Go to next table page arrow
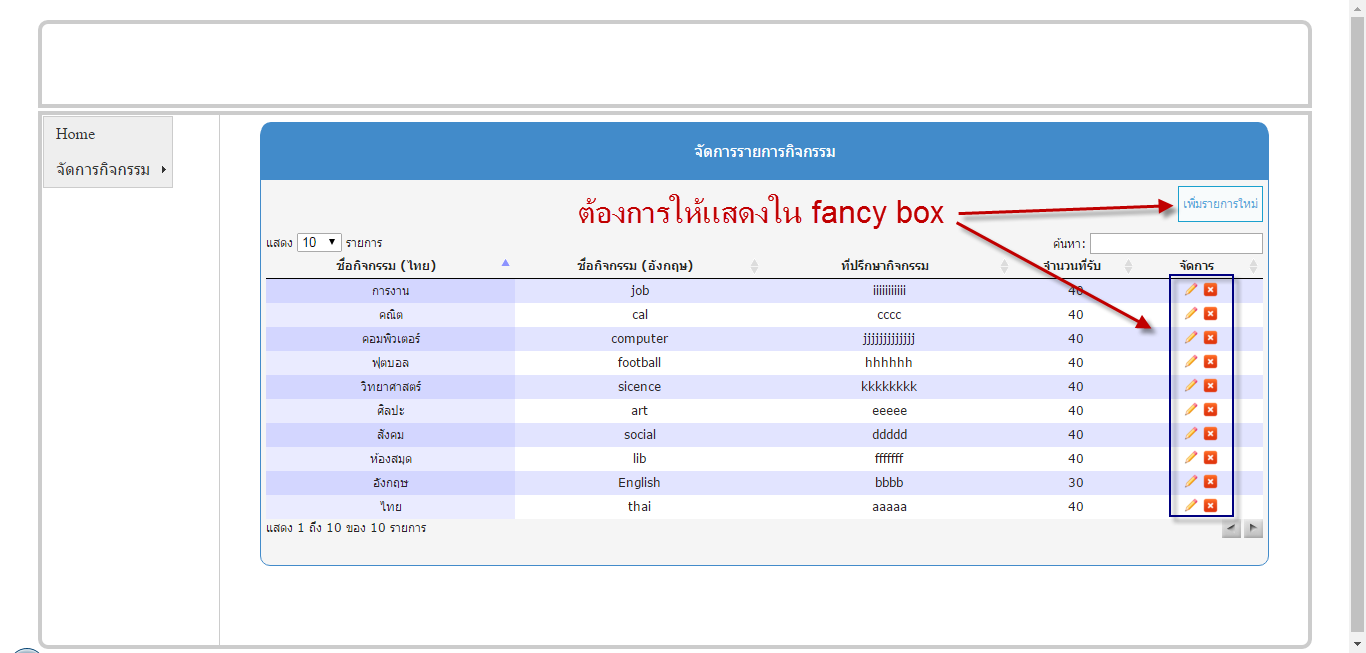Viewport: 1366px width, 653px height. click(x=1253, y=529)
